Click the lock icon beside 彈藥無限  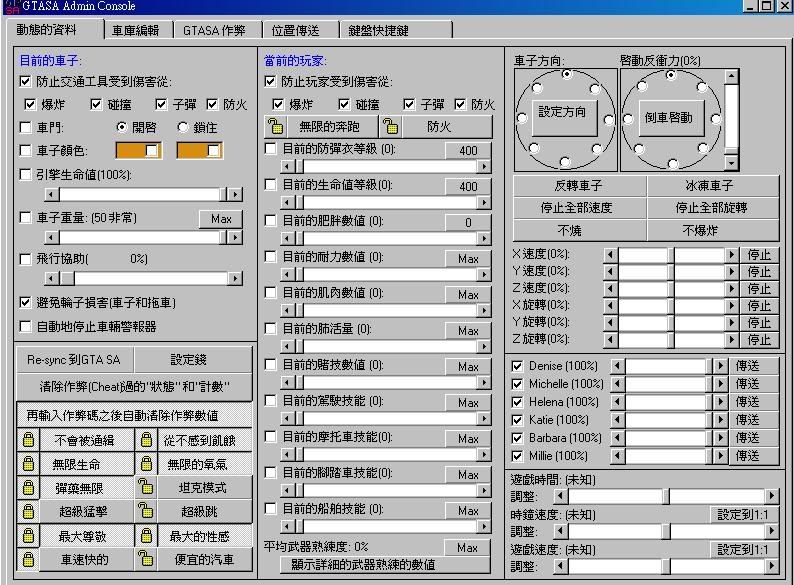tap(29, 488)
